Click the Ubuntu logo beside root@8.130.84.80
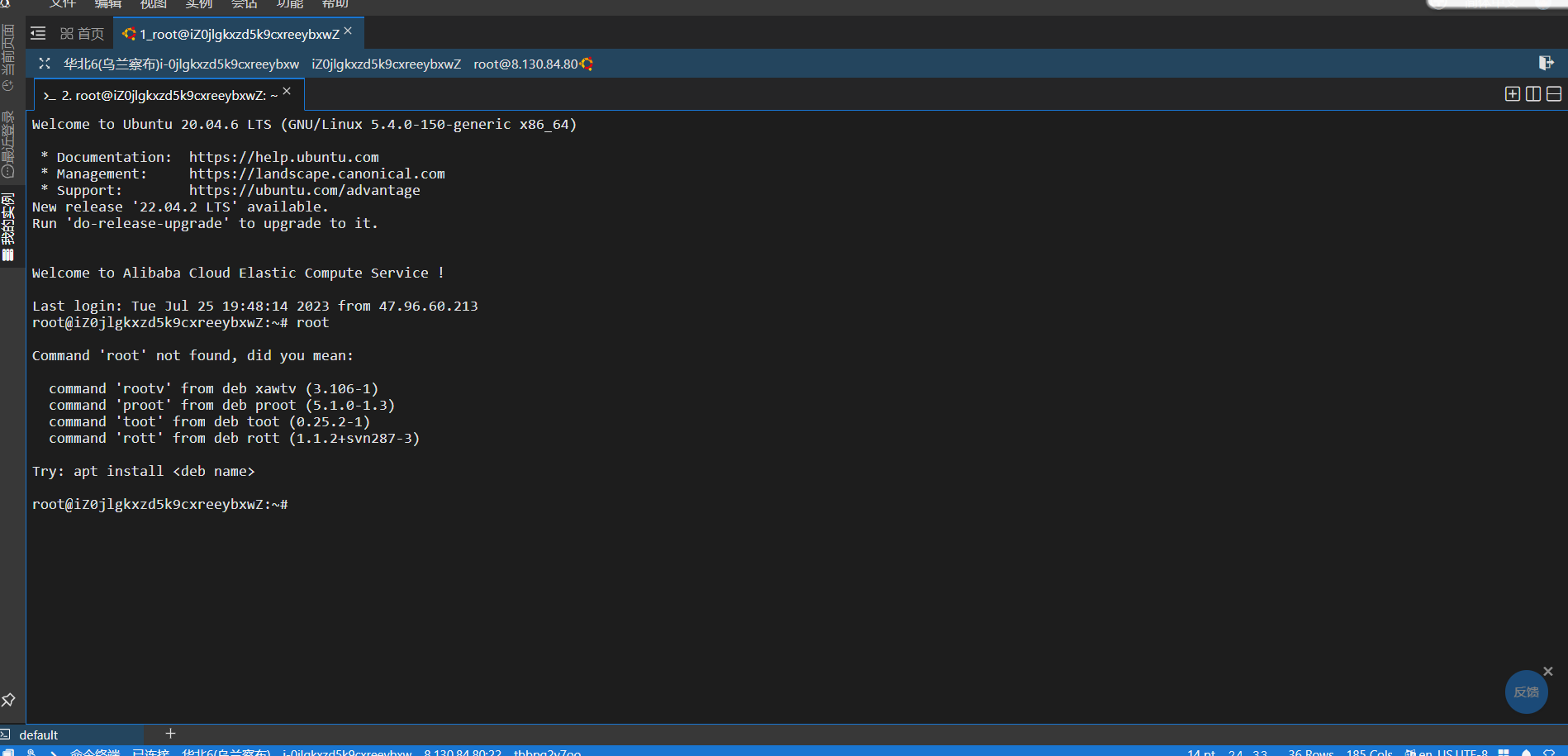 click(x=587, y=64)
